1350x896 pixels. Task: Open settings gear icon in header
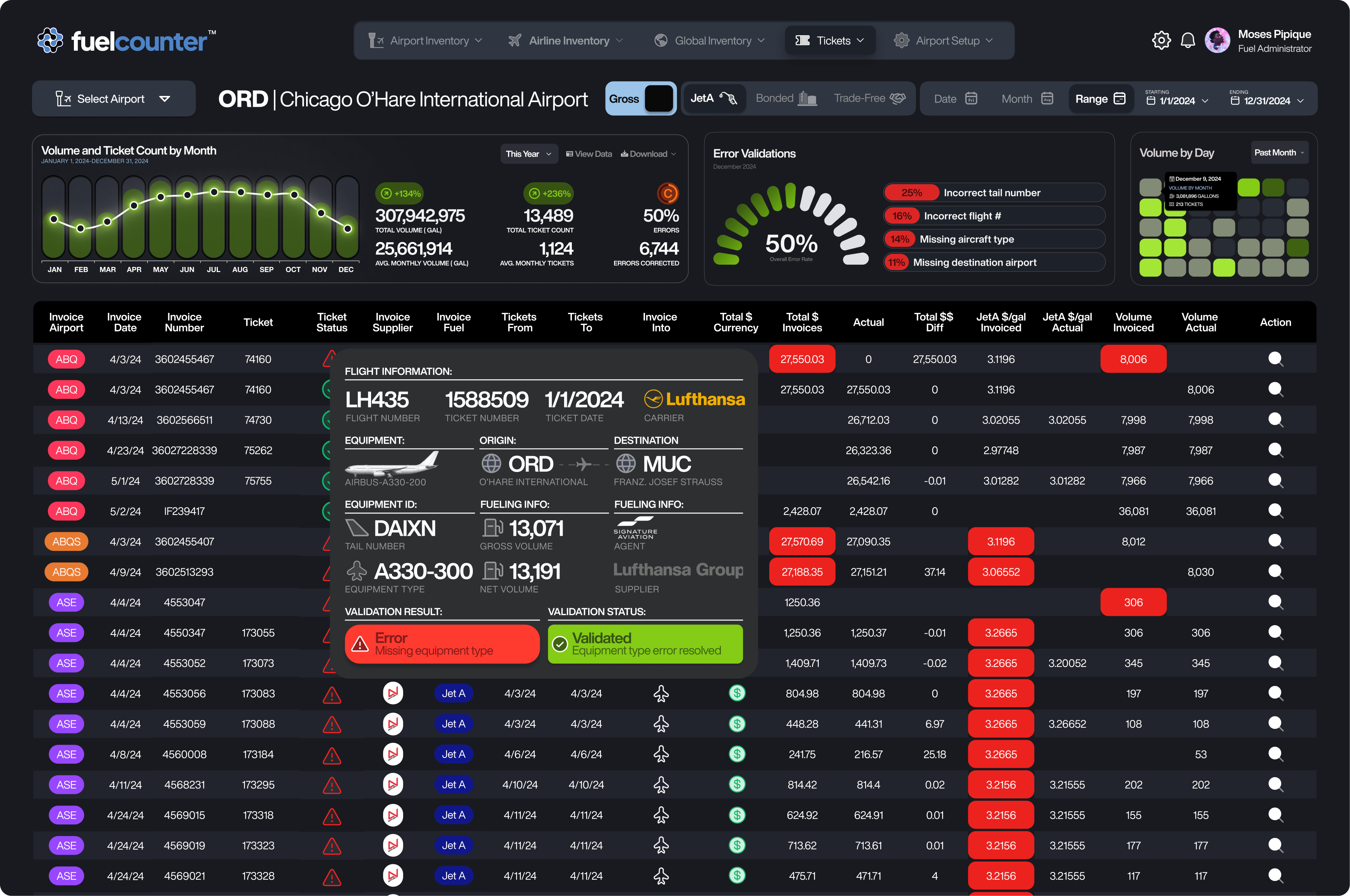click(x=1161, y=41)
